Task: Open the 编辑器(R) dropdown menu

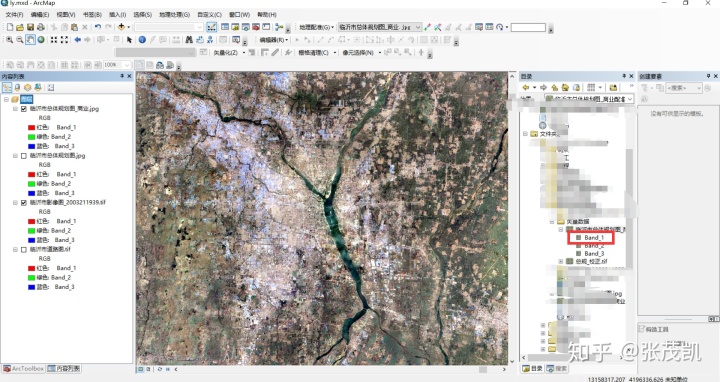Action: [x=274, y=40]
